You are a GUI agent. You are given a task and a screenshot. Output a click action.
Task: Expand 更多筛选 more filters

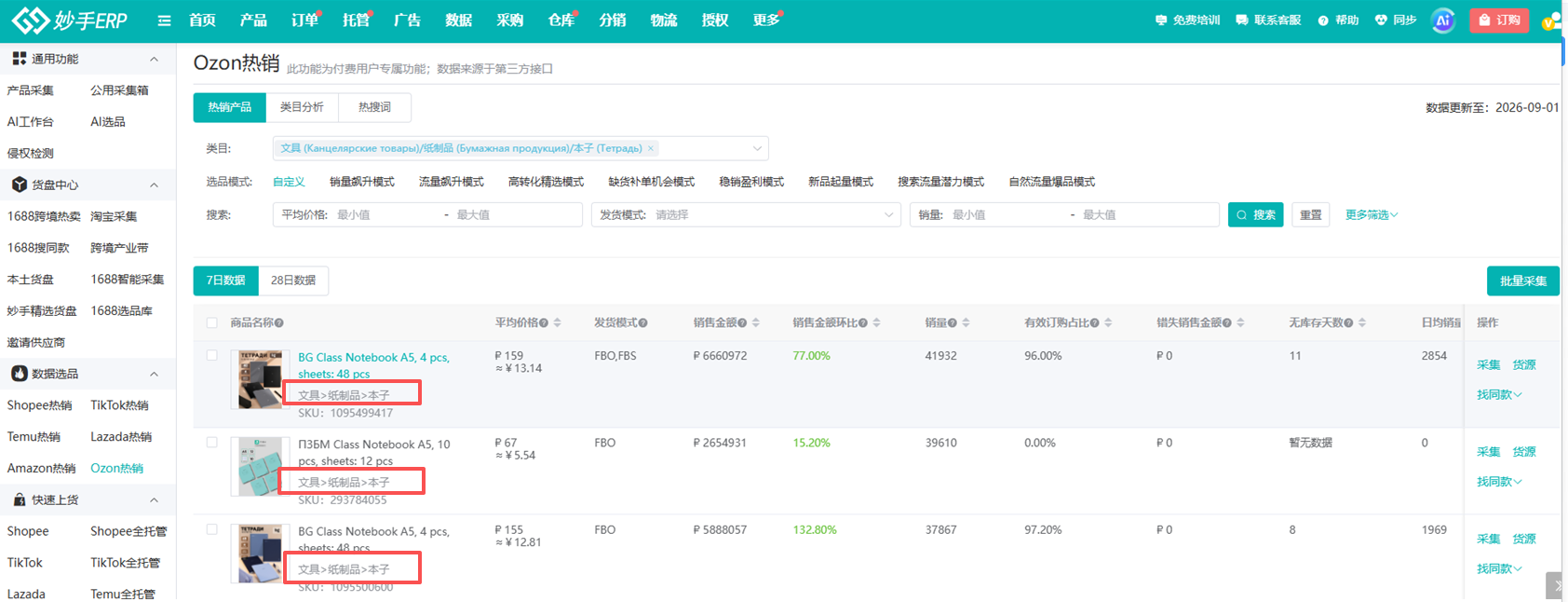pyautogui.click(x=1372, y=214)
